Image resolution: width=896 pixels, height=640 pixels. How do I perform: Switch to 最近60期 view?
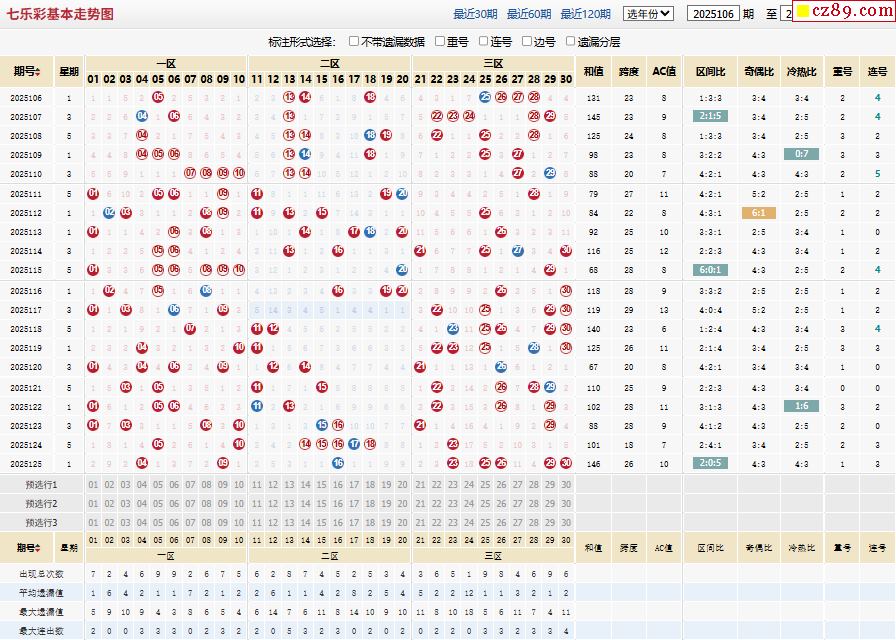[528, 14]
